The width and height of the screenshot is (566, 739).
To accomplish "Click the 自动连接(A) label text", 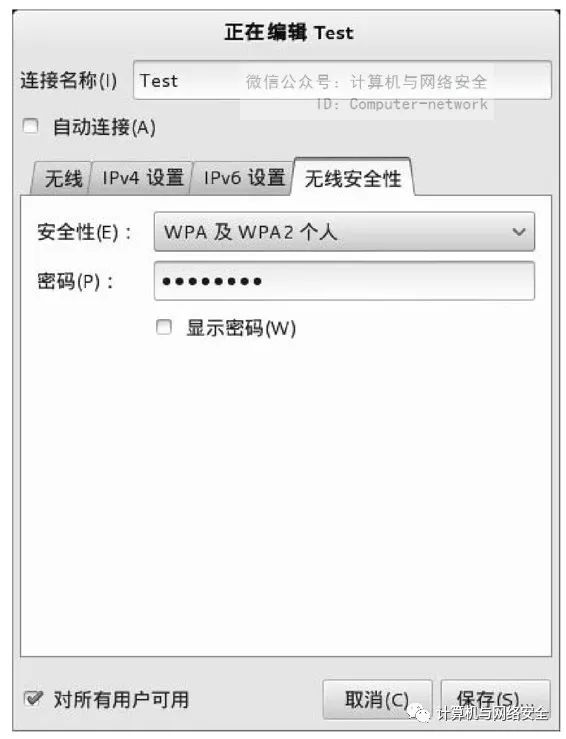I will coord(104,127).
